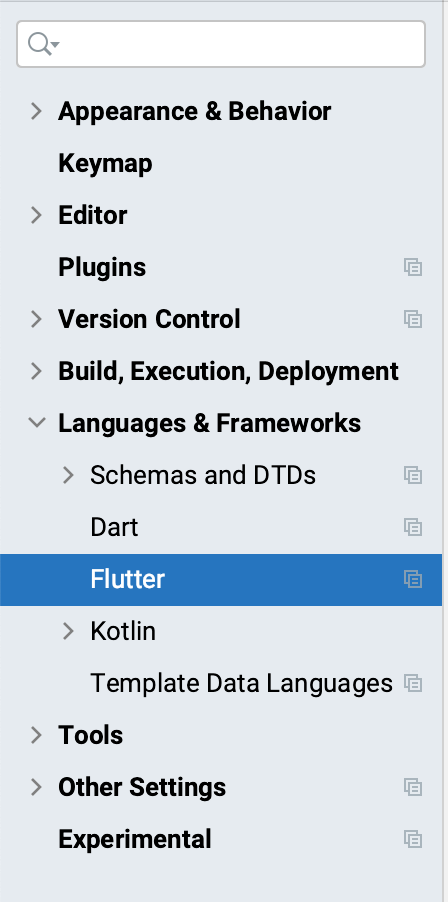448x902 pixels.
Task: Click project-level icon beside Schemas and DTDs
Action: (x=413, y=475)
